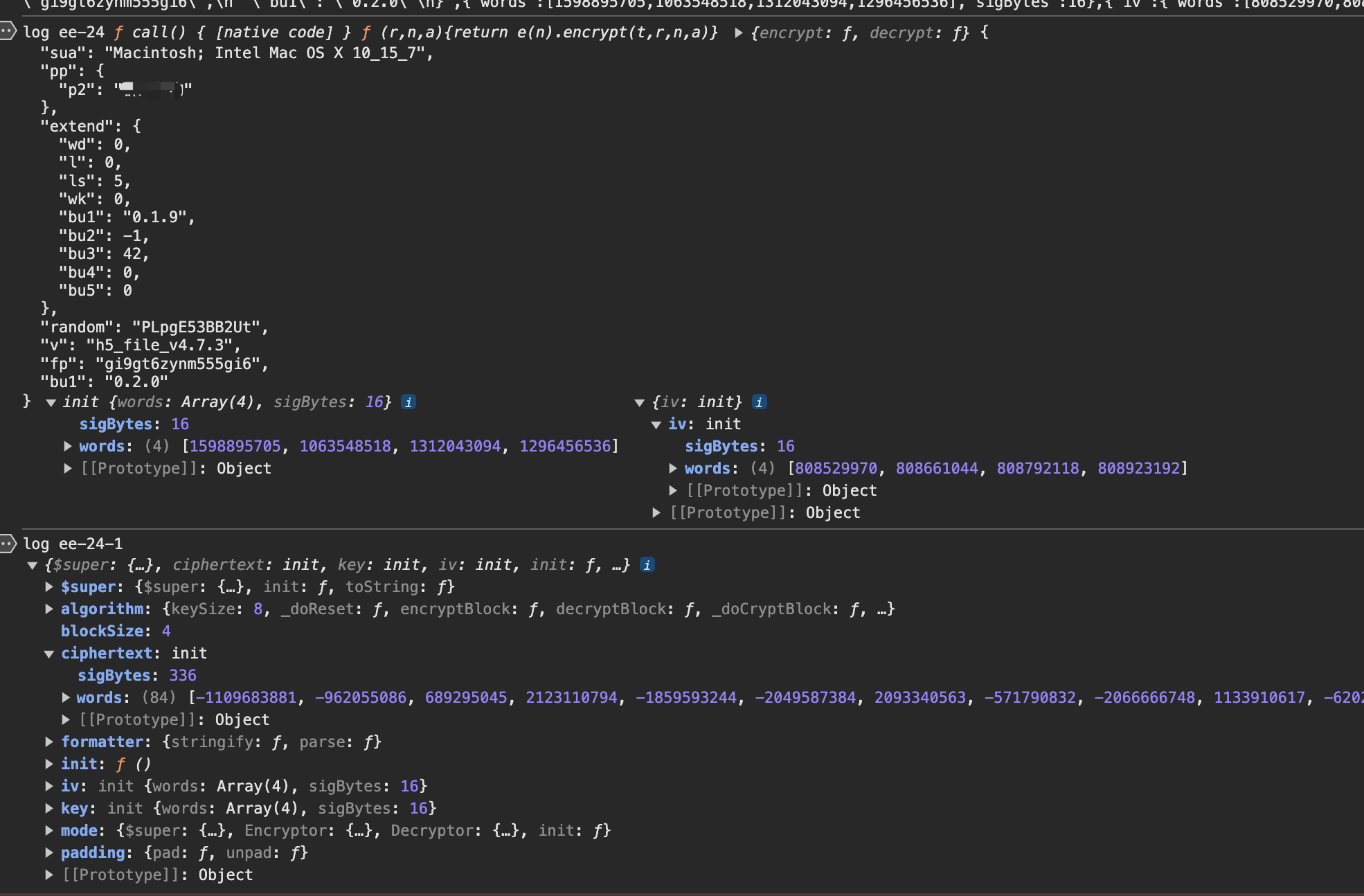
Task: Collapse the ciphertext: init property
Action: coord(49,654)
